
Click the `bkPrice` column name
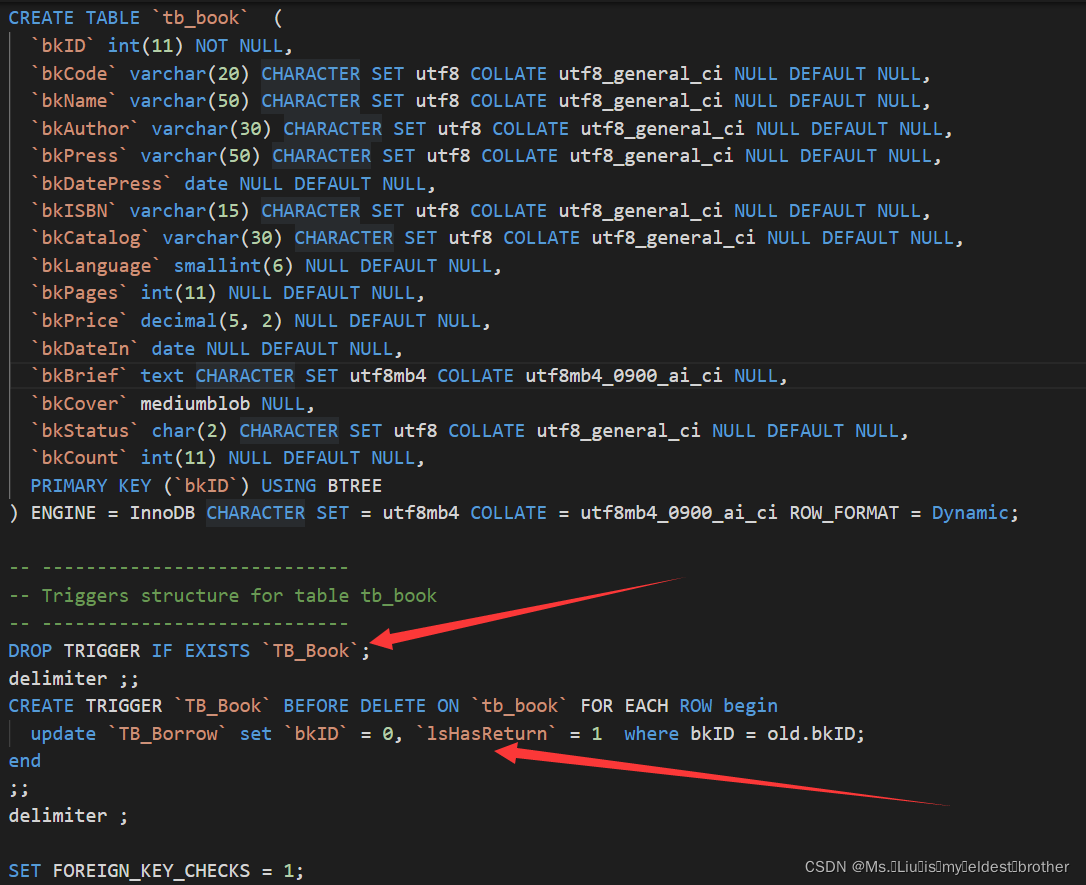(80, 321)
